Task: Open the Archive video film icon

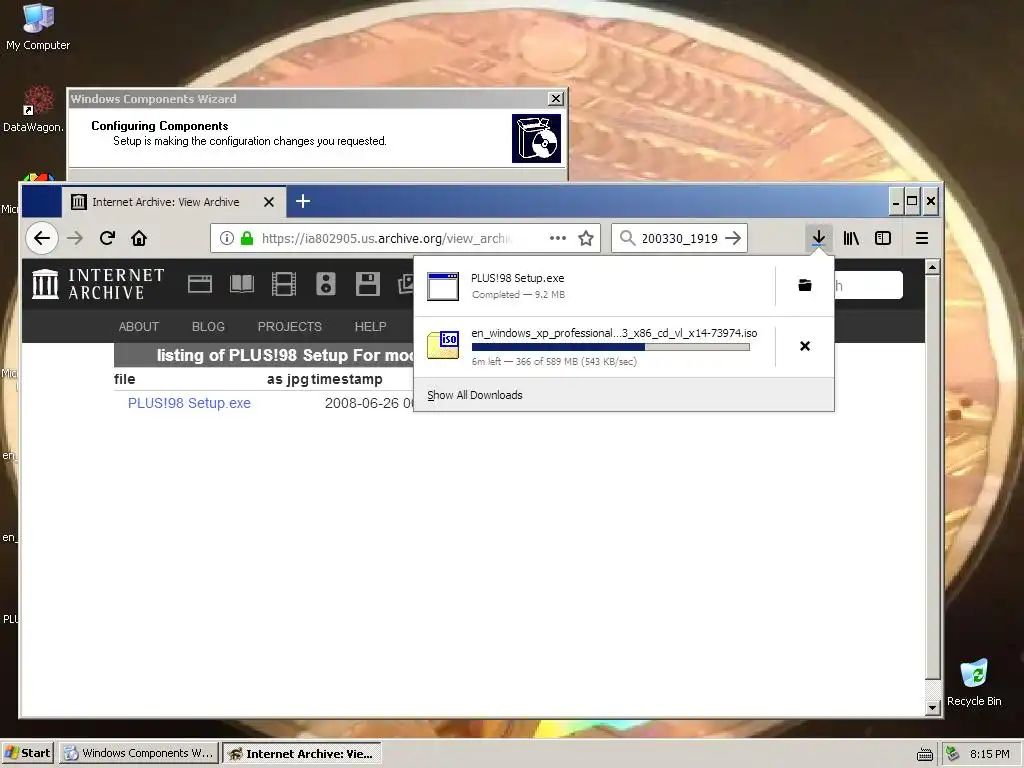Action: pyautogui.click(x=283, y=284)
